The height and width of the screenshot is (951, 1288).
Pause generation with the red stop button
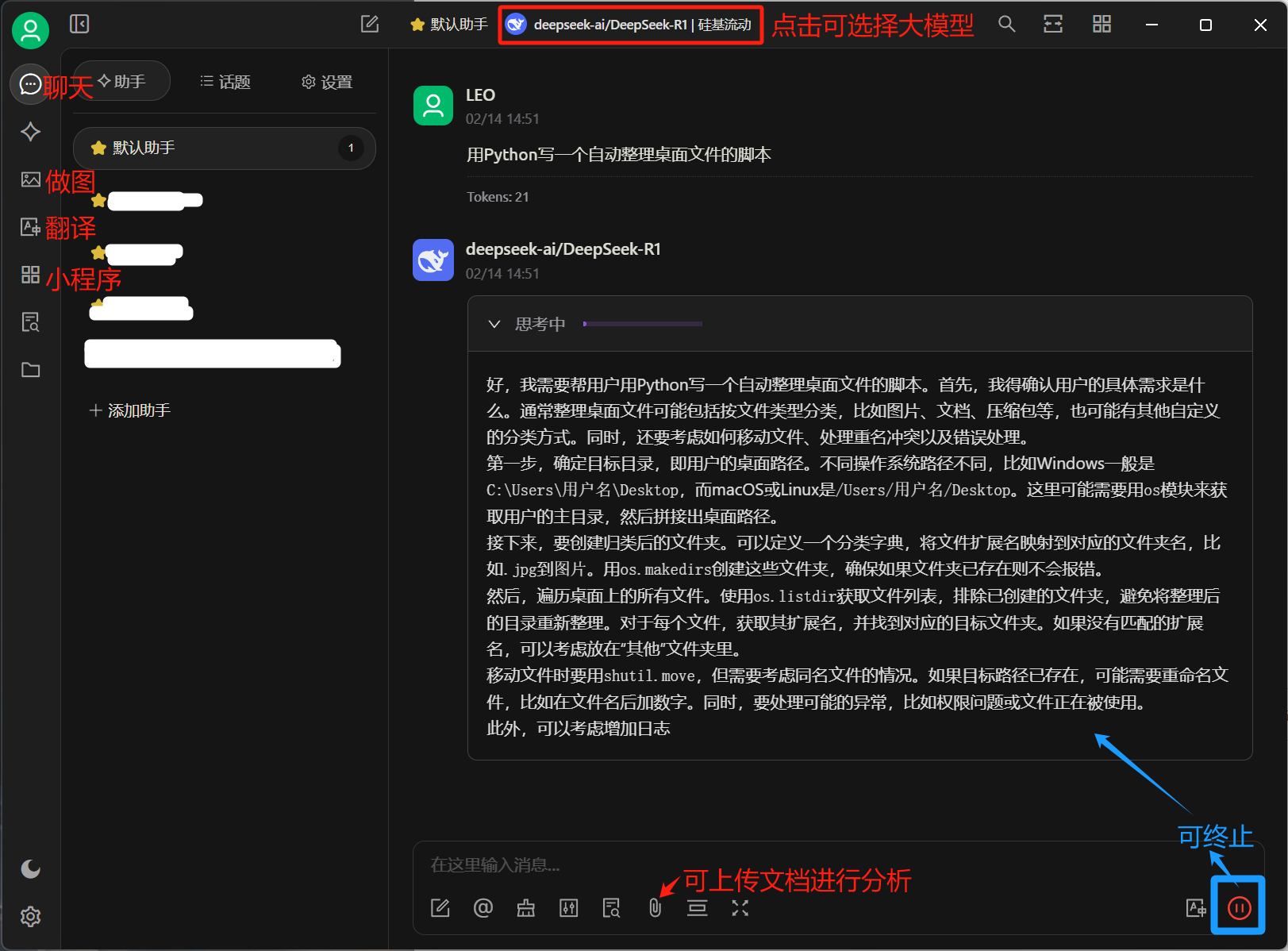click(1239, 907)
